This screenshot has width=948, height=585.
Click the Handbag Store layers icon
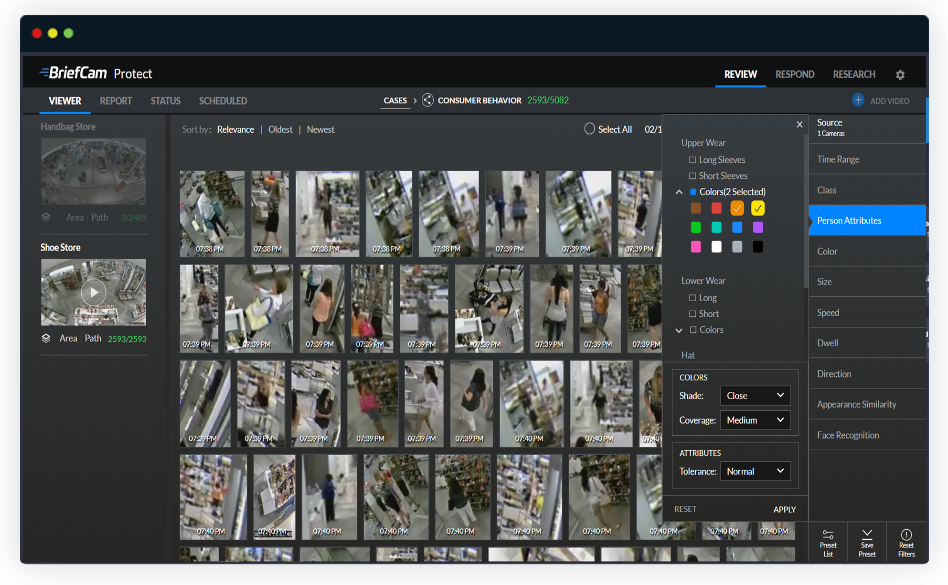coord(46,217)
